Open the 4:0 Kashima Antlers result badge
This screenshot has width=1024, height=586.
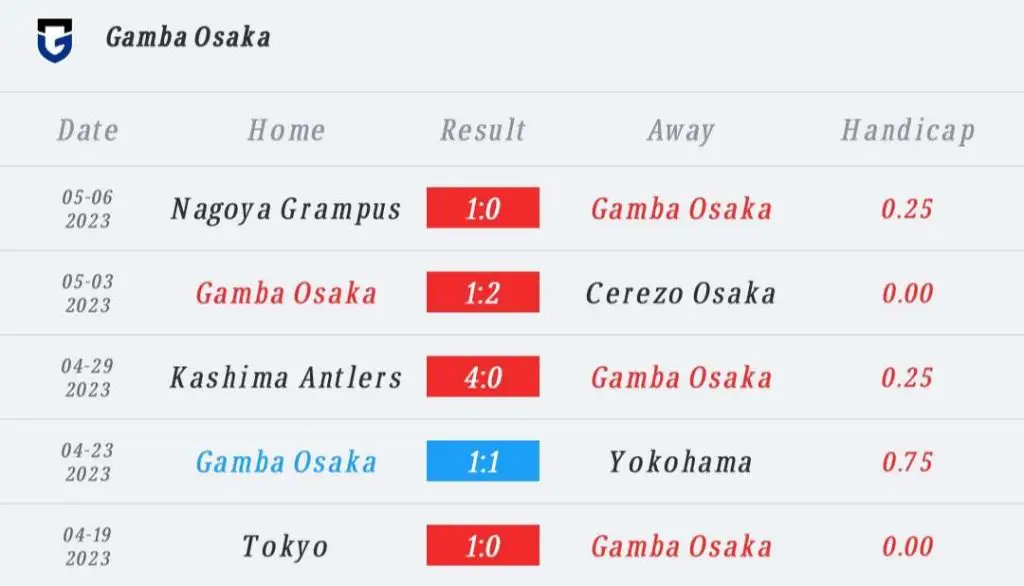(x=483, y=376)
